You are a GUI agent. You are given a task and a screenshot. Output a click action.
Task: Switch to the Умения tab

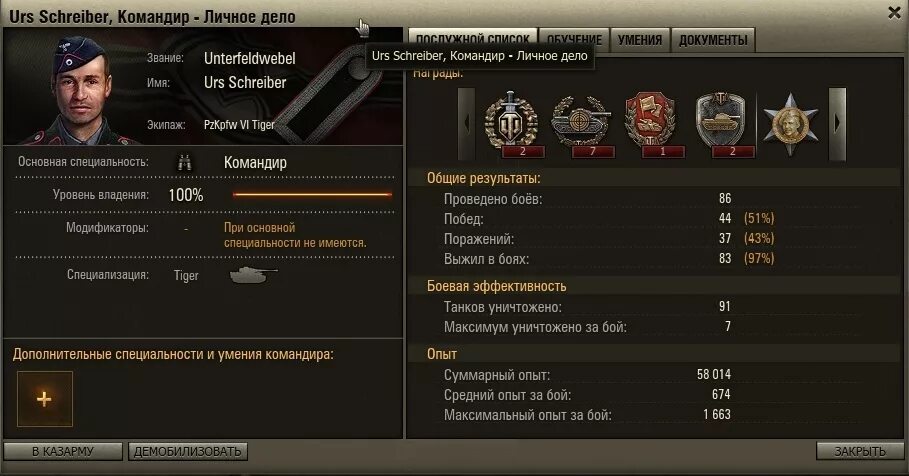coord(639,40)
